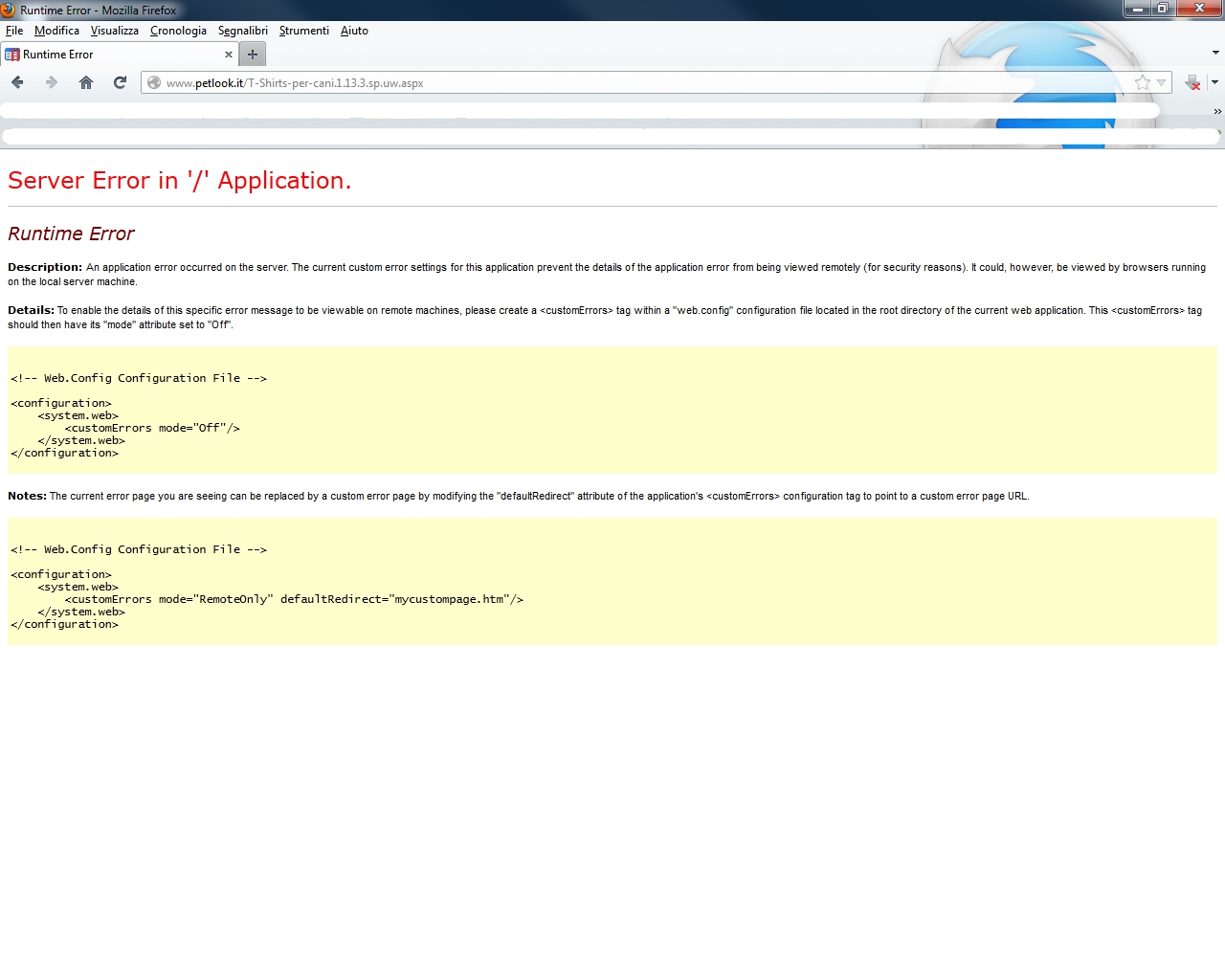Image resolution: width=1225 pixels, height=980 pixels.
Task: Open the home page via house icon
Action: coord(86,82)
